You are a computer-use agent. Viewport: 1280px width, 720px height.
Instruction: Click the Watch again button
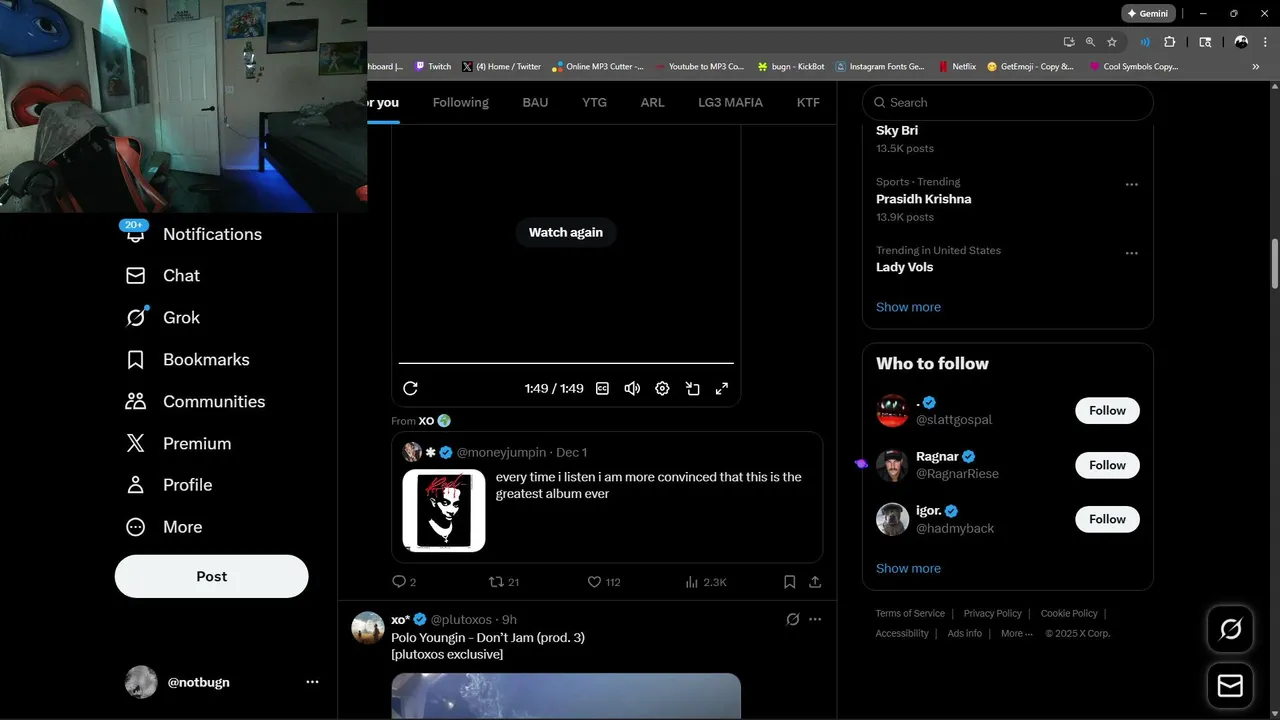pyautogui.click(x=566, y=232)
